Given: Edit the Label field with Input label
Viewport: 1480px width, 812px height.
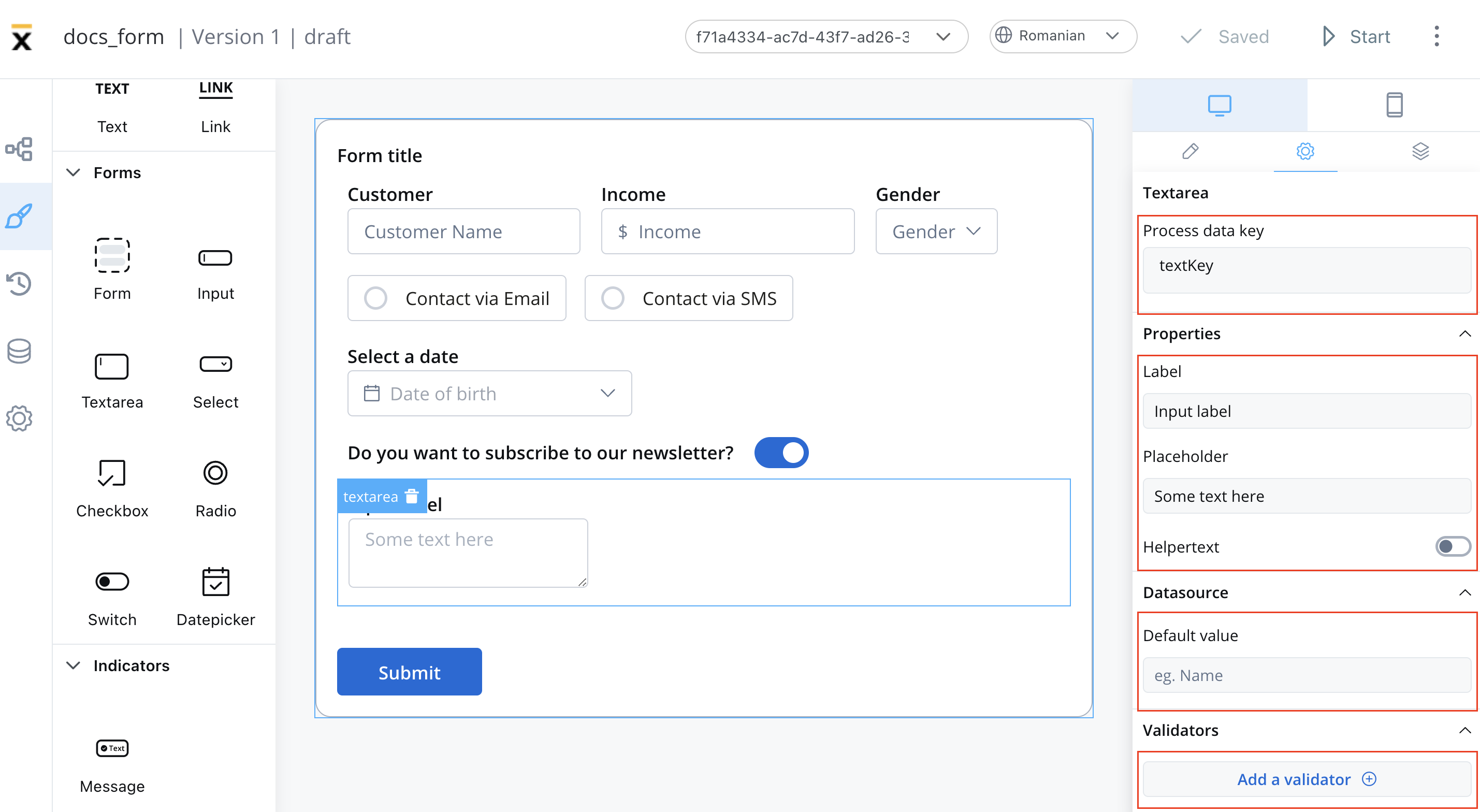Looking at the screenshot, I should pyautogui.click(x=1306, y=411).
